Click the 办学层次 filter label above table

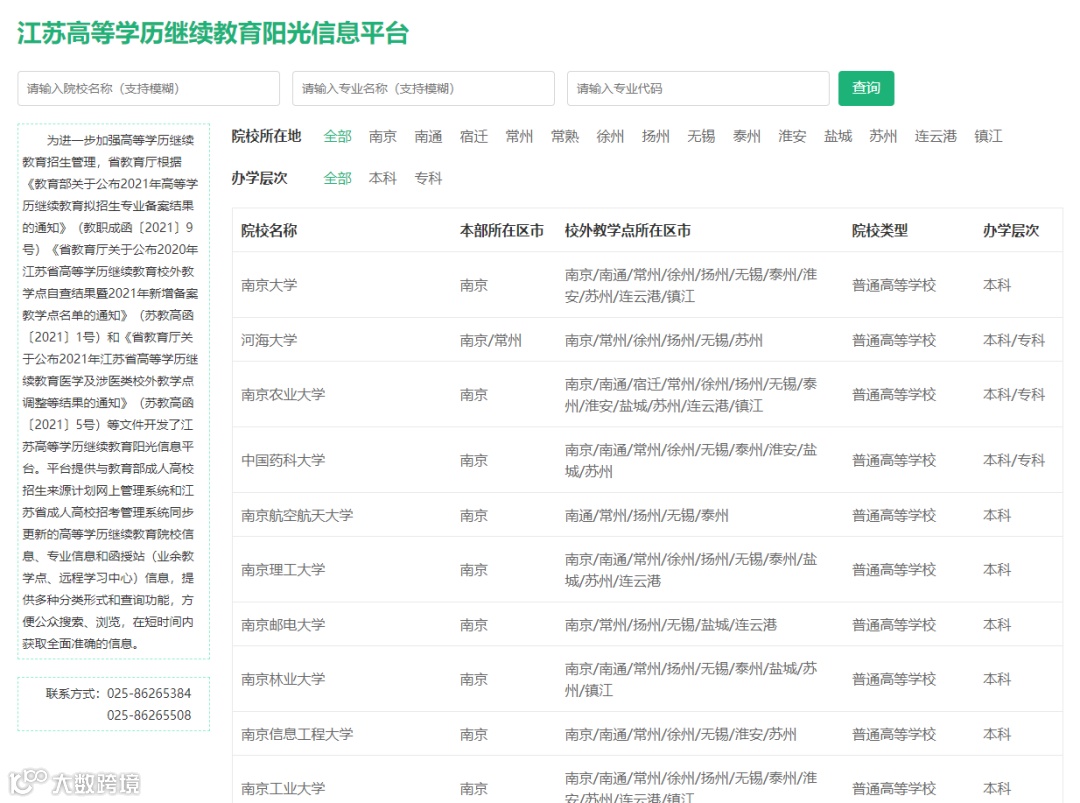259,178
